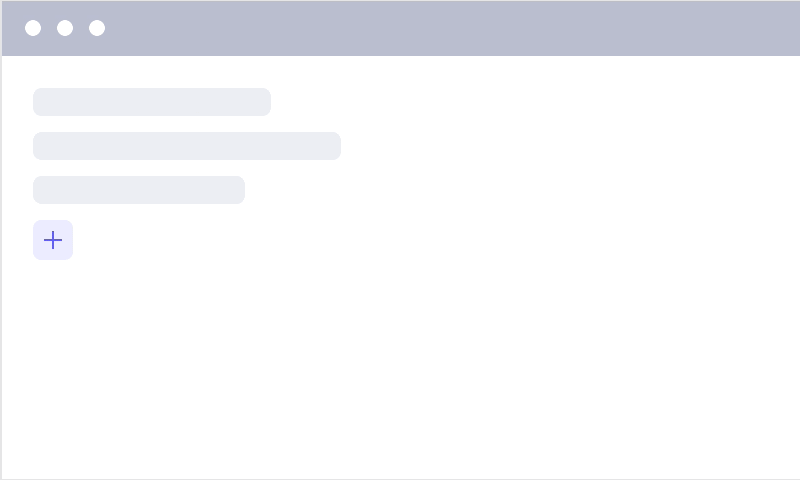
Task: Open the middle list item bar
Action: tap(187, 146)
